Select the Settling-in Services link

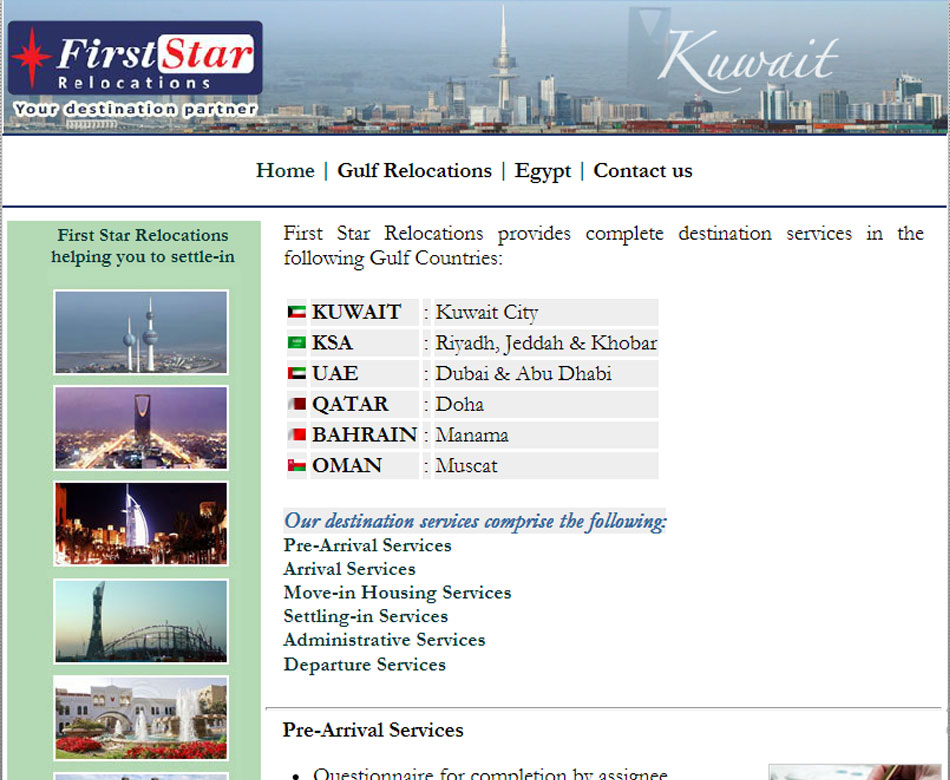tap(366, 616)
